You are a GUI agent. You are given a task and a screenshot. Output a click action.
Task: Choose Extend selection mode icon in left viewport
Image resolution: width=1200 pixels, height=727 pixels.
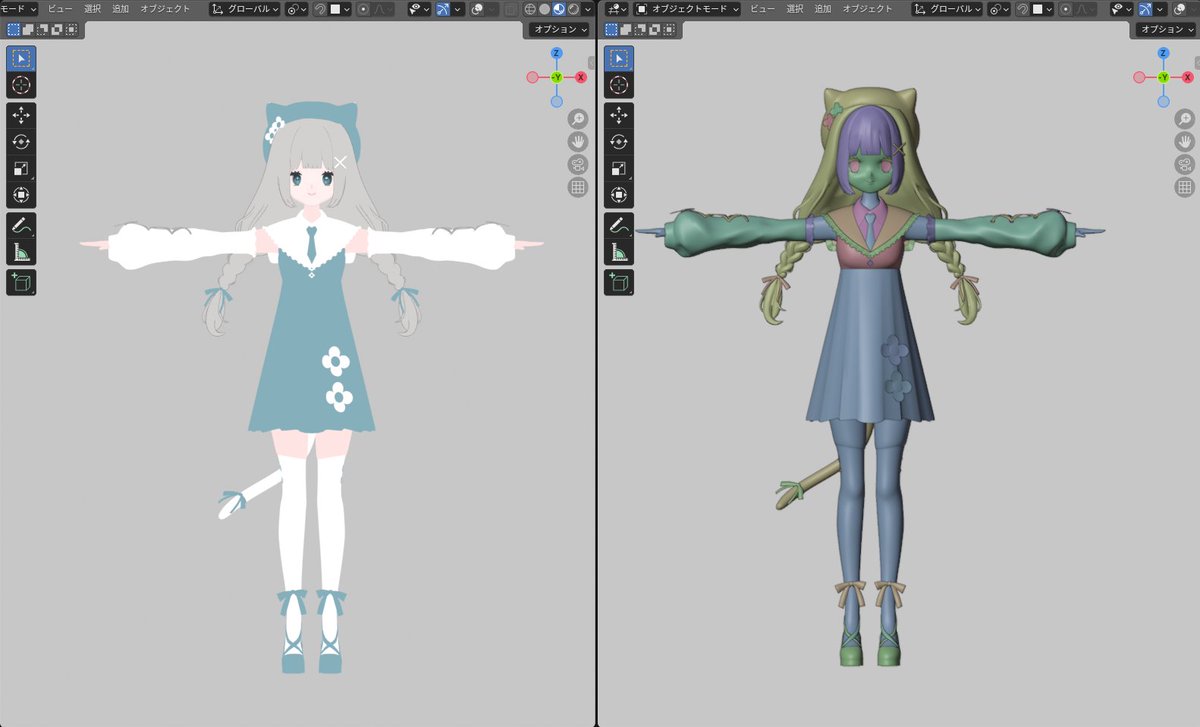[x=27, y=30]
